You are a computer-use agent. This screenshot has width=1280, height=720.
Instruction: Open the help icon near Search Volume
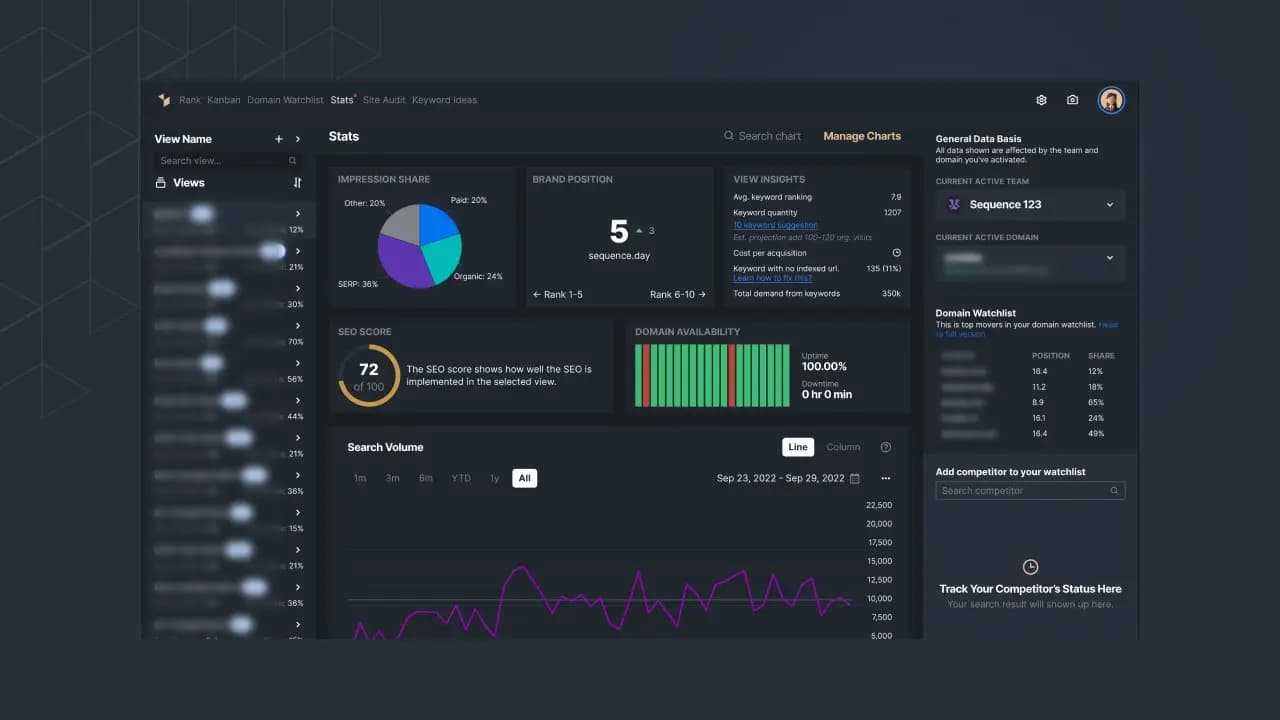pos(885,447)
